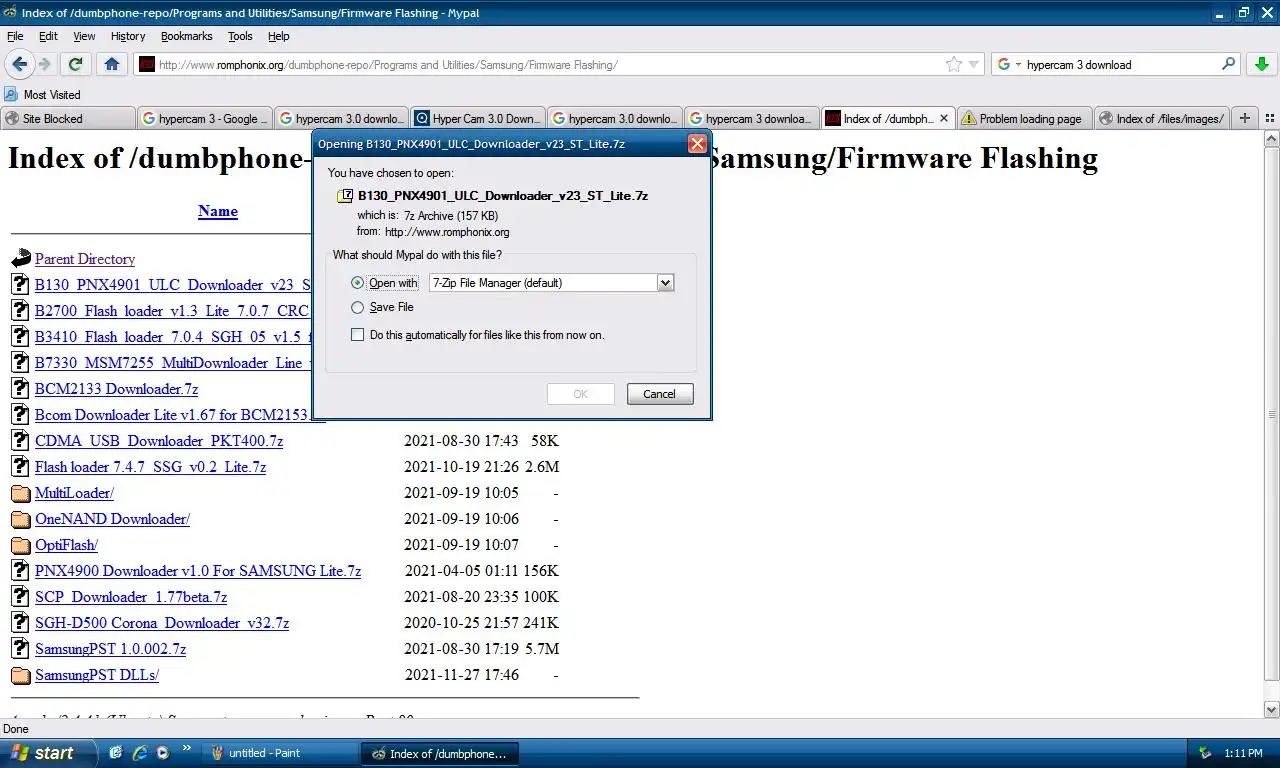Screen dimensions: 1280x768
Task: Click Show Desktop Quick Launch icon
Action: tap(116, 753)
